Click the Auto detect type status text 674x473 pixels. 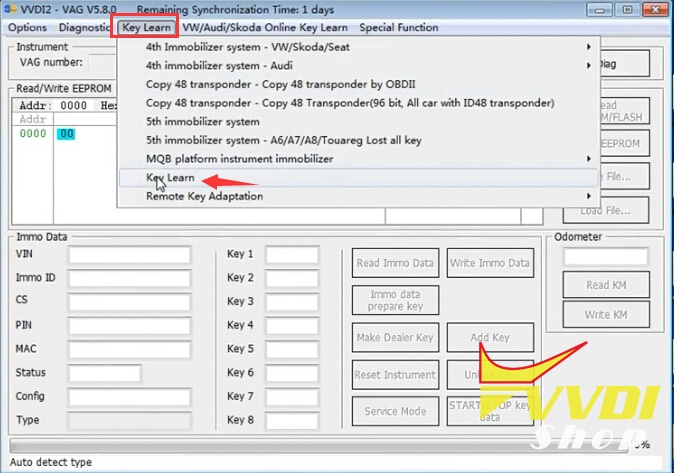51,462
